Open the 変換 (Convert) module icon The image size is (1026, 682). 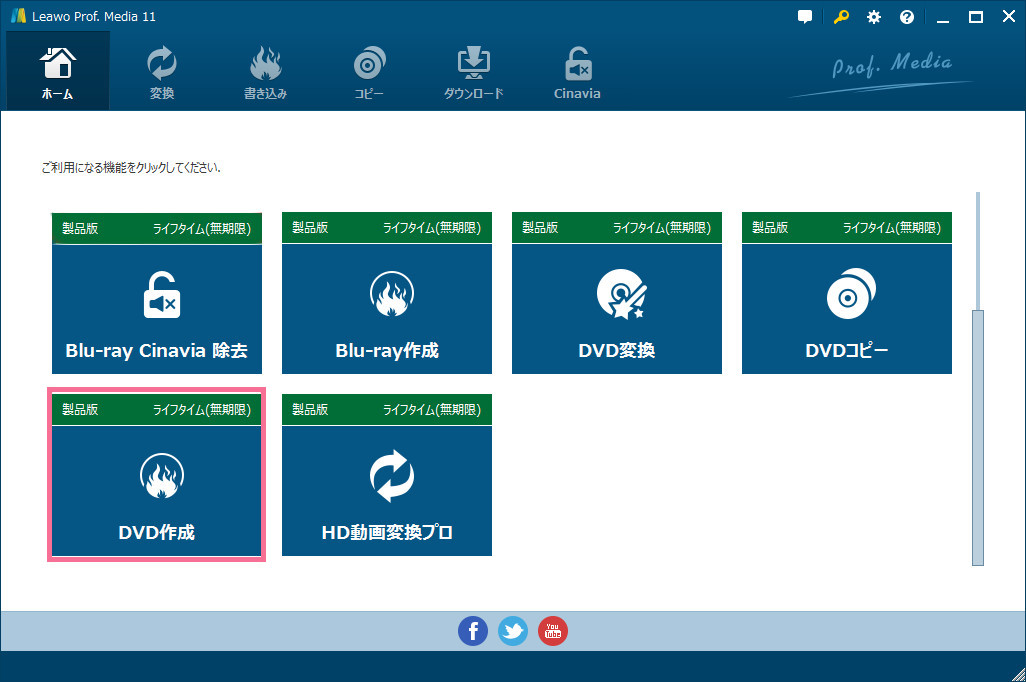pyautogui.click(x=161, y=70)
